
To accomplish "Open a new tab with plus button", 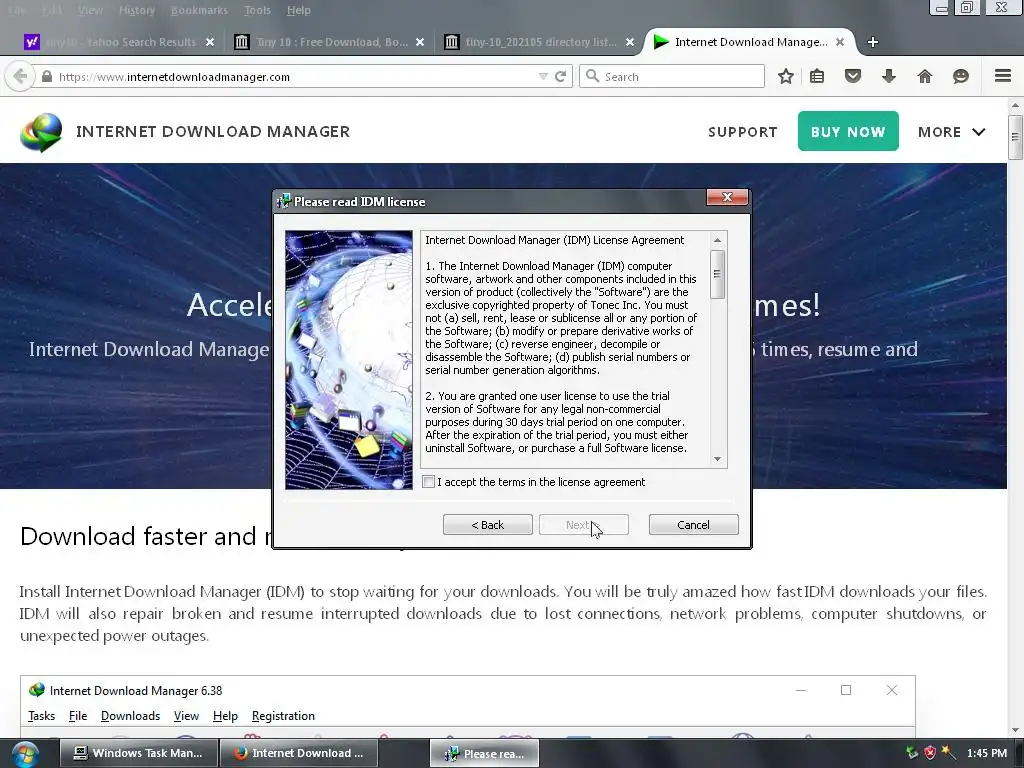I will pos(872,42).
